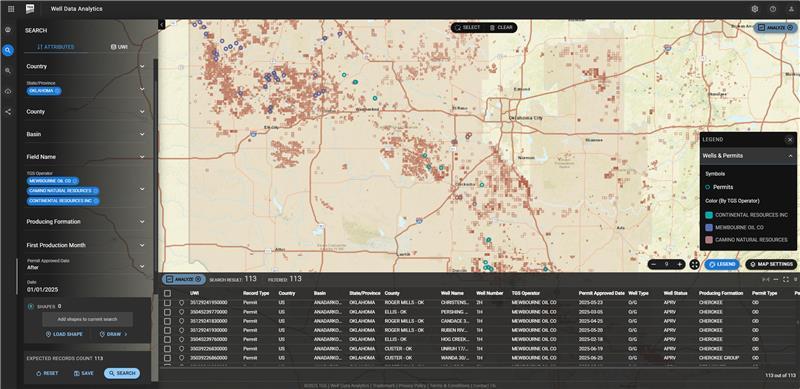The image size is (800, 389).
Task: Click the Continental Resources teal color swatch
Action: click(709, 215)
